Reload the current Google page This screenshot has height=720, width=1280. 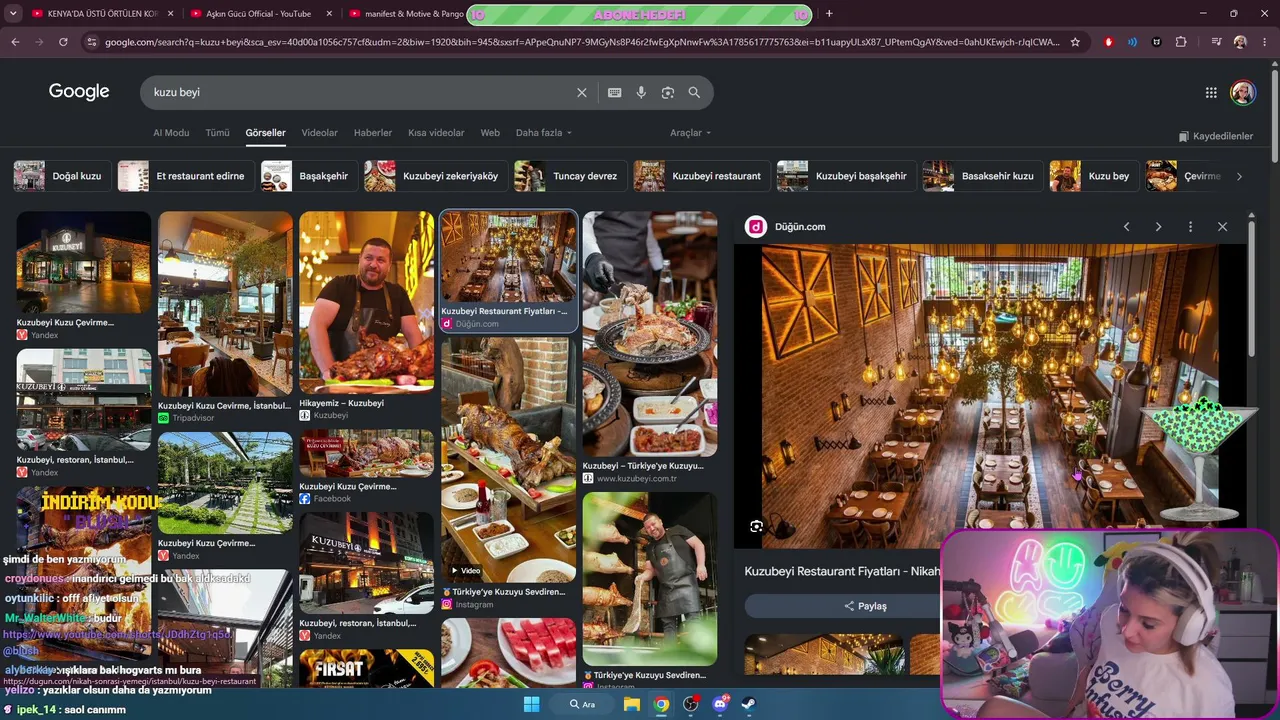[63, 42]
